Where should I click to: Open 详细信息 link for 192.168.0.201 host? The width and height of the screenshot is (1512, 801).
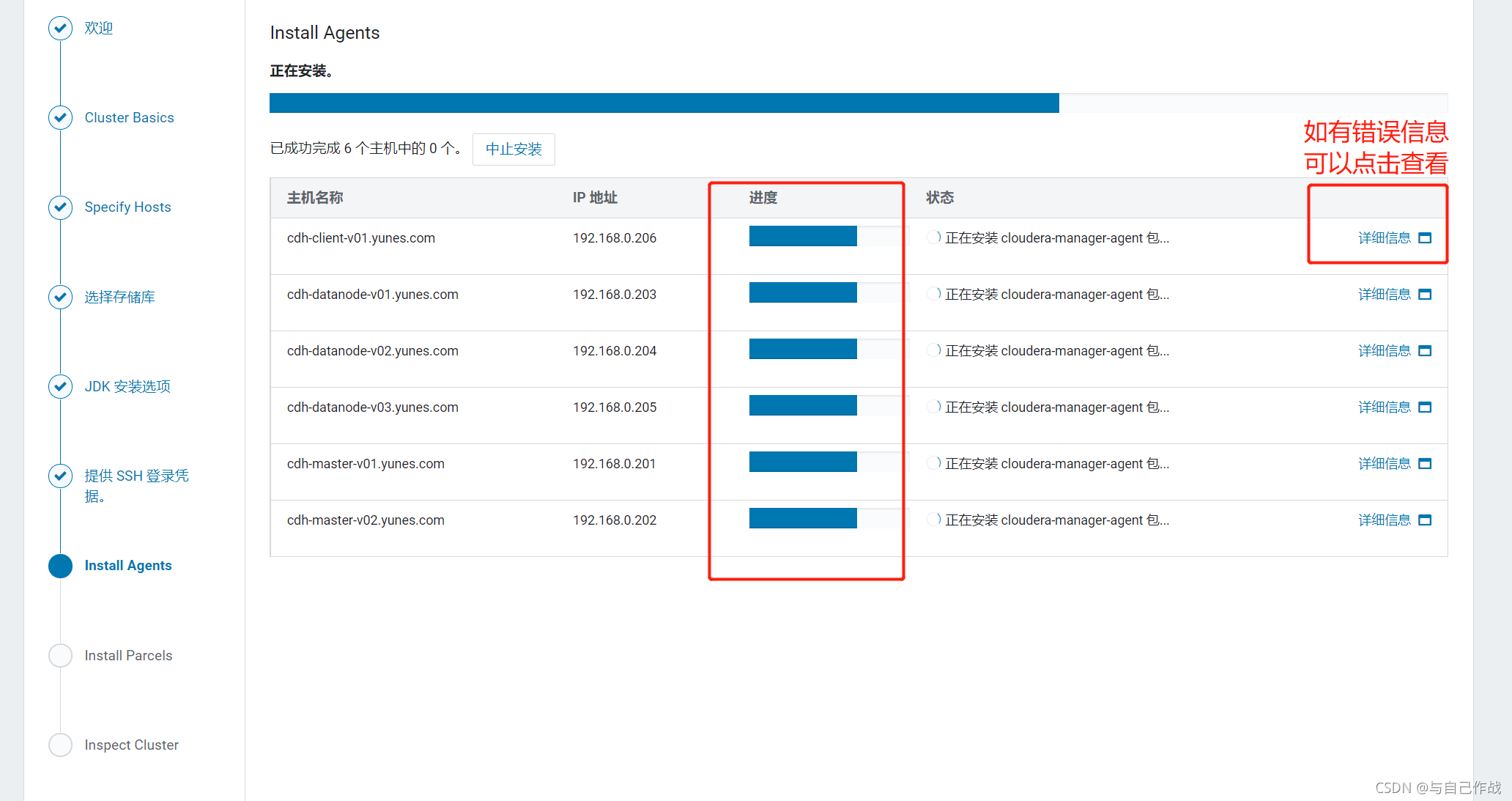pos(1384,464)
